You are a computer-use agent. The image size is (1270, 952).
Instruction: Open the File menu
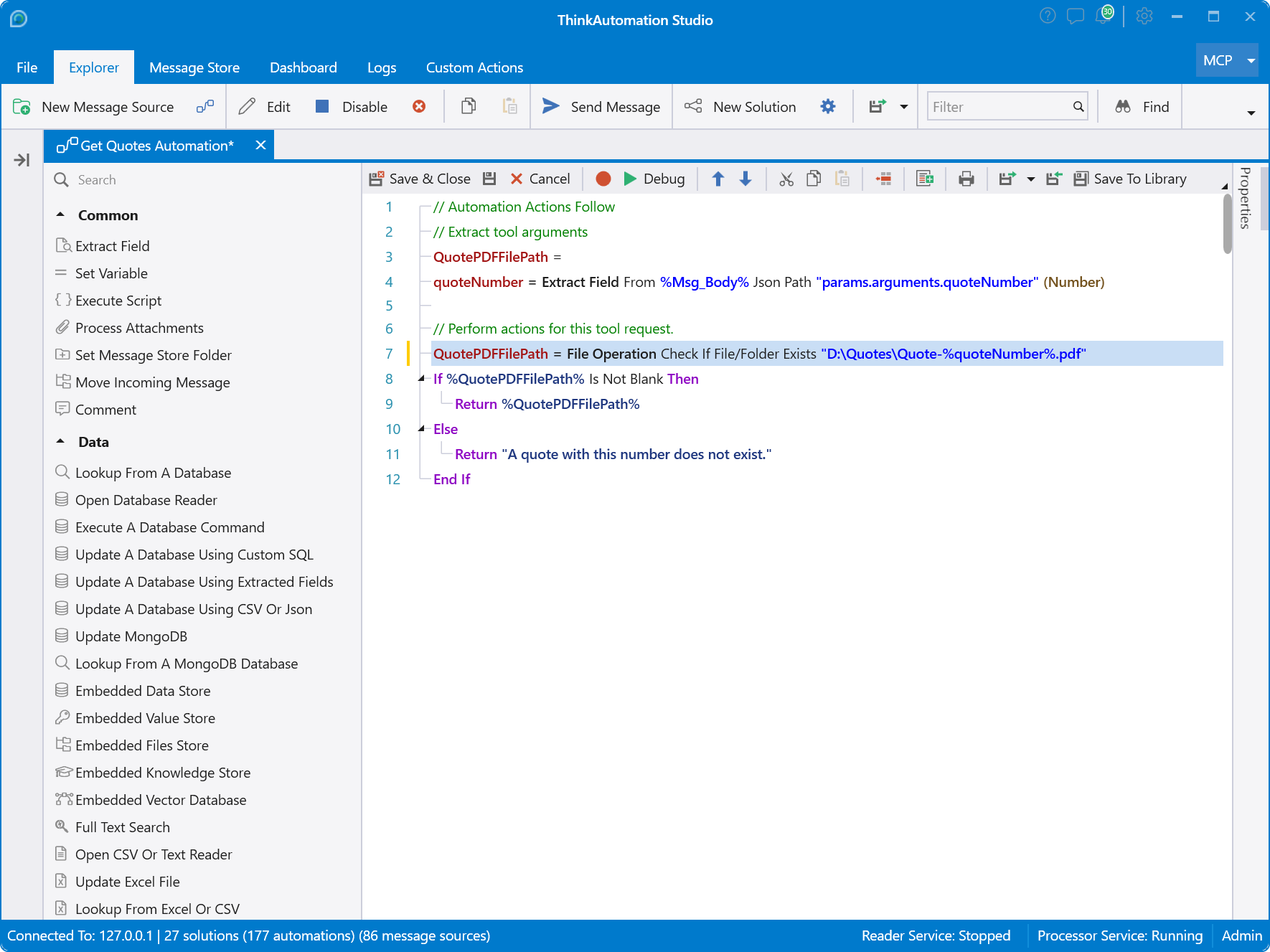(x=27, y=67)
